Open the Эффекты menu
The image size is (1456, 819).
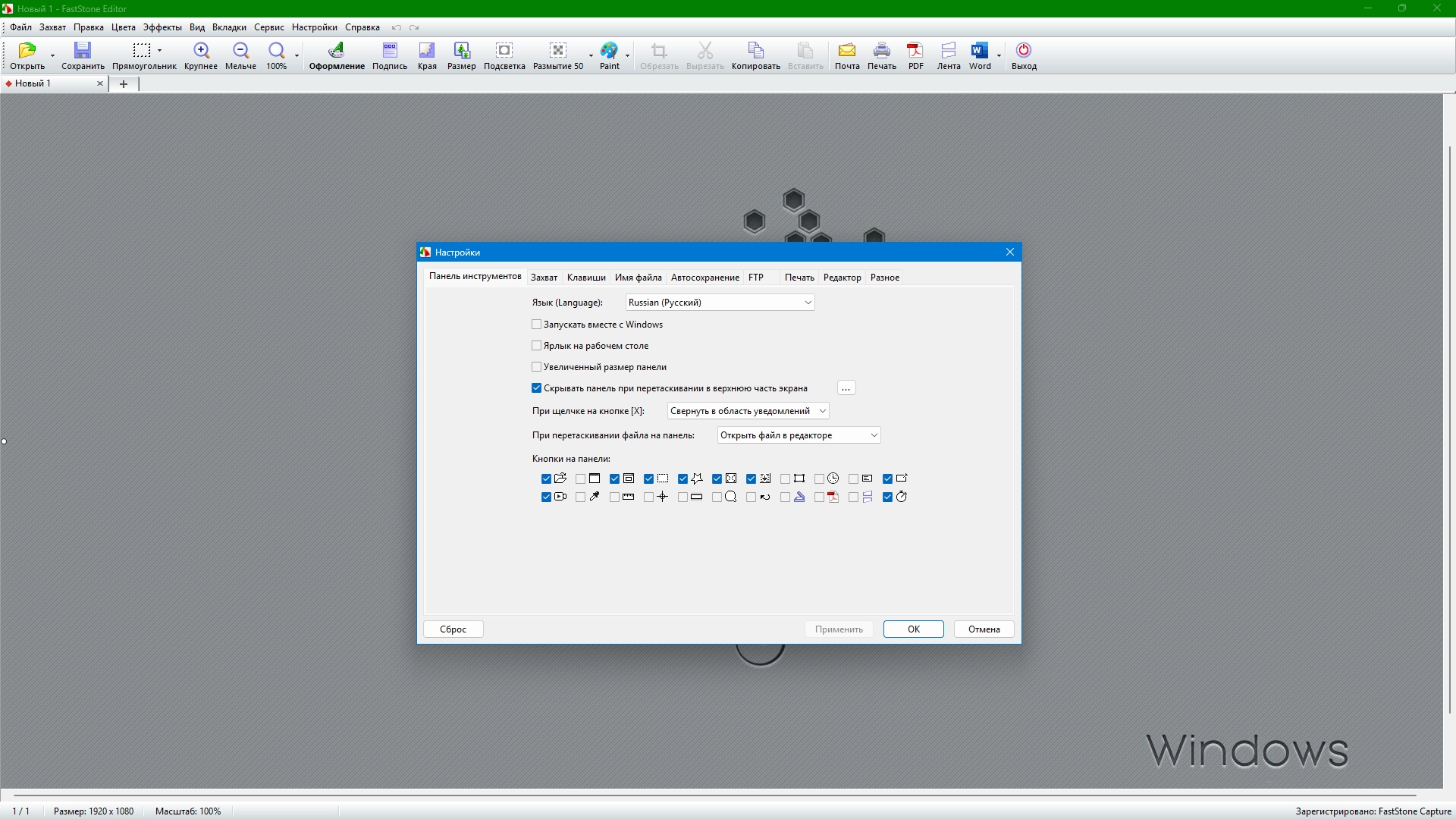click(x=162, y=27)
